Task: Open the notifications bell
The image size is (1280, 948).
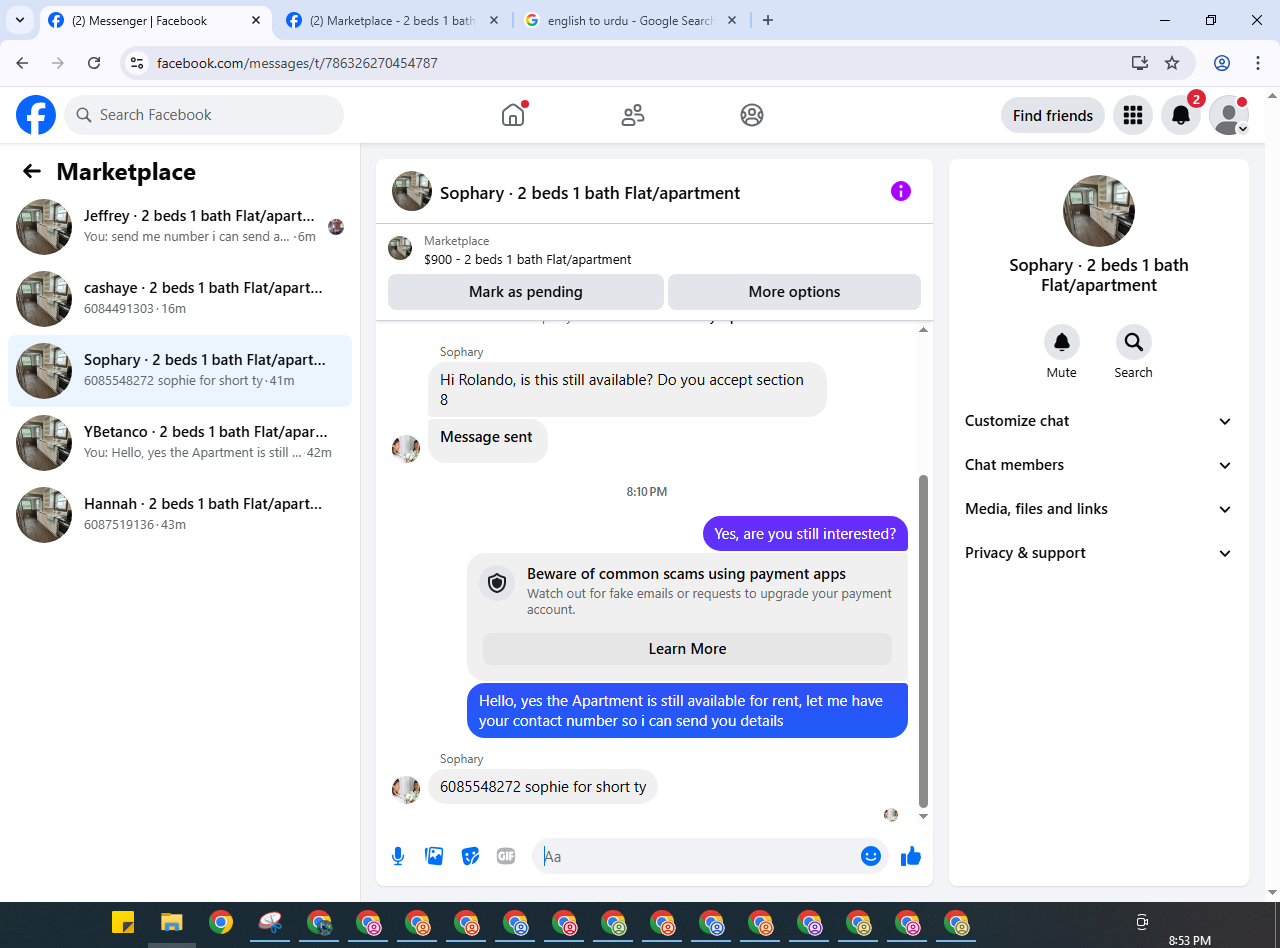Action: (x=1181, y=115)
